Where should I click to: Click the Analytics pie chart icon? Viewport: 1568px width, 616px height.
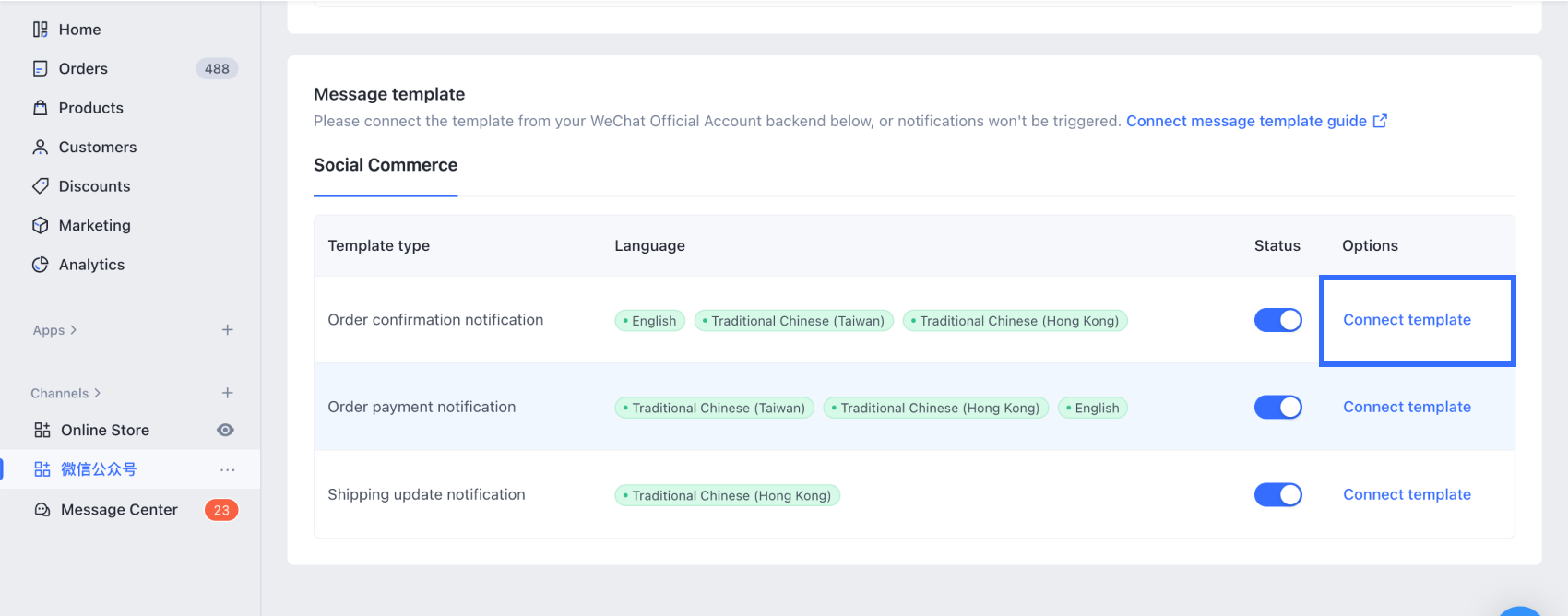(x=41, y=265)
